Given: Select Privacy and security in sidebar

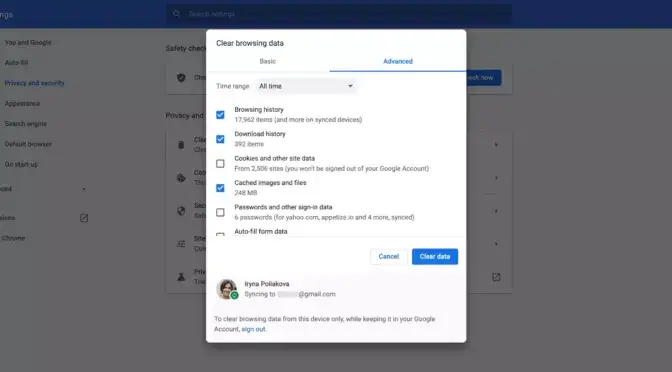Looking at the screenshot, I should tap(34, 83).
